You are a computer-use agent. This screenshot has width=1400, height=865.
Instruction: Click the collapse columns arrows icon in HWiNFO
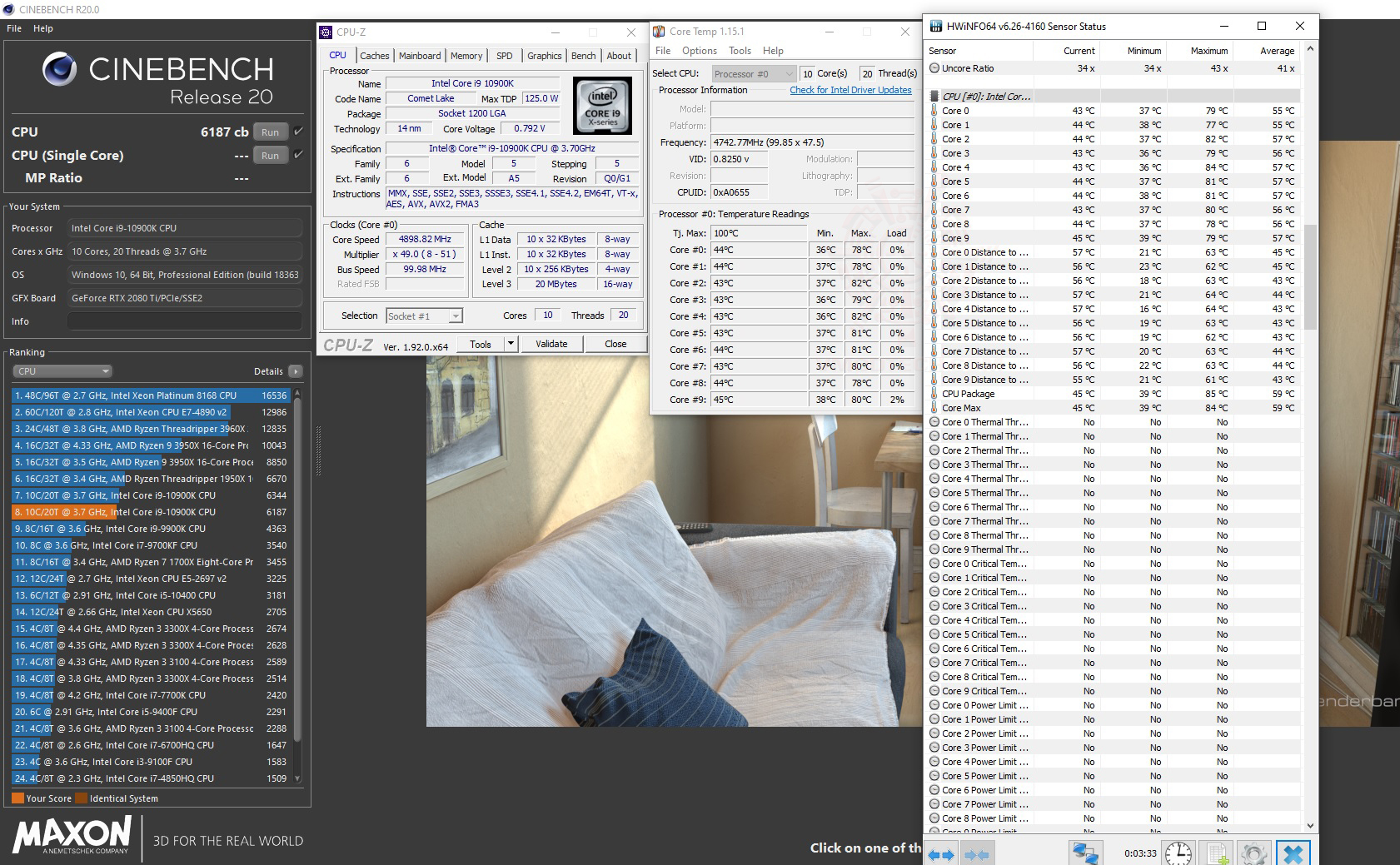coord(976,854)
